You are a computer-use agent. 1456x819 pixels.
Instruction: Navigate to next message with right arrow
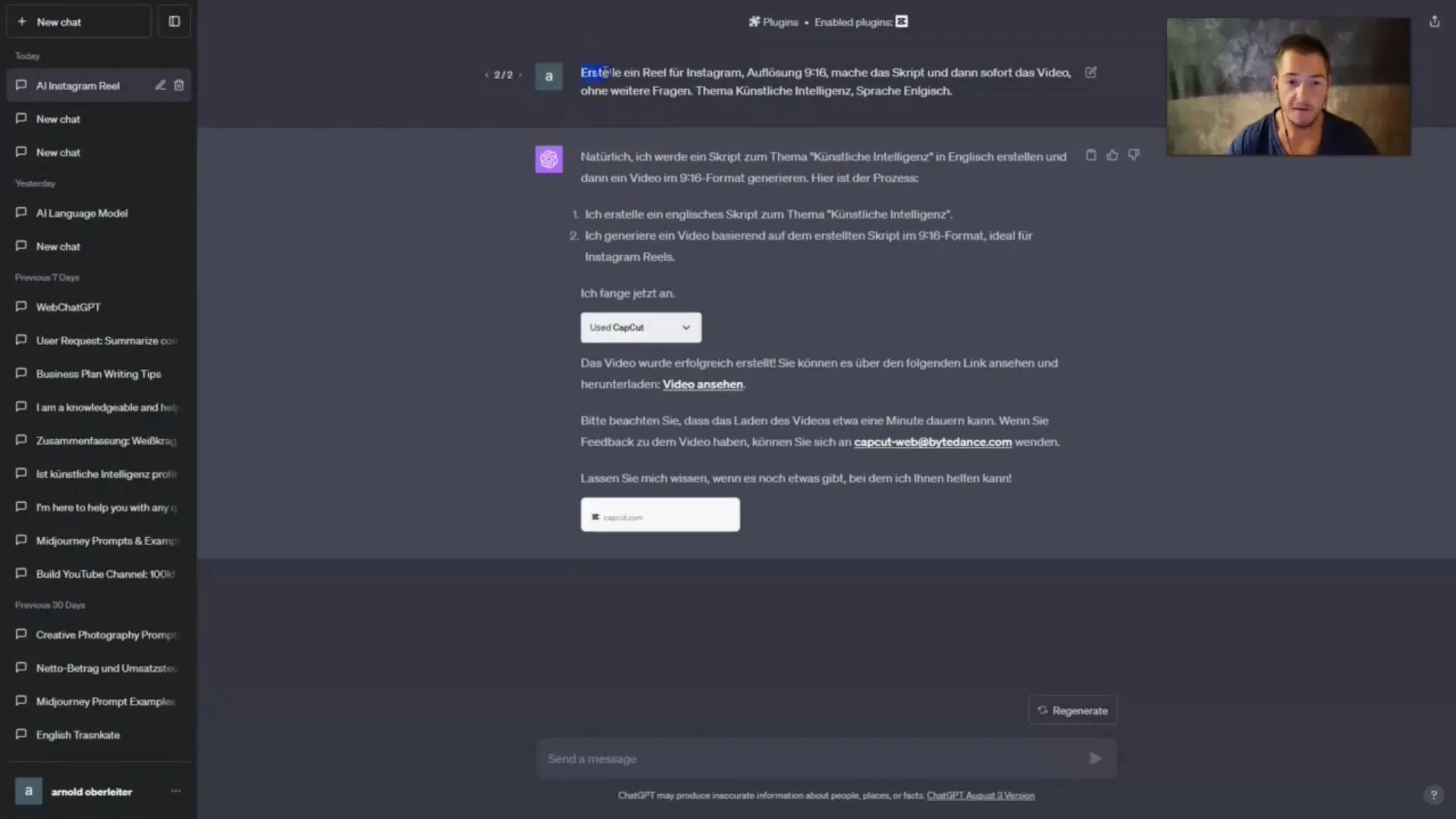[x=521, y=73]
